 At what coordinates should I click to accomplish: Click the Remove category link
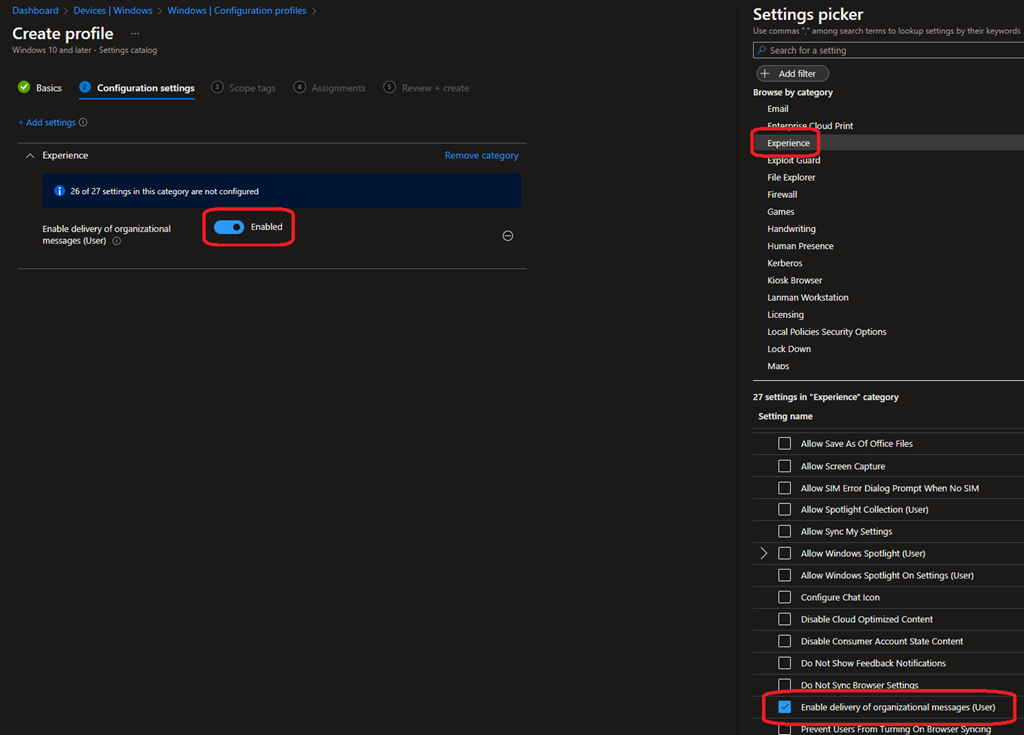(x=481, y=156)
